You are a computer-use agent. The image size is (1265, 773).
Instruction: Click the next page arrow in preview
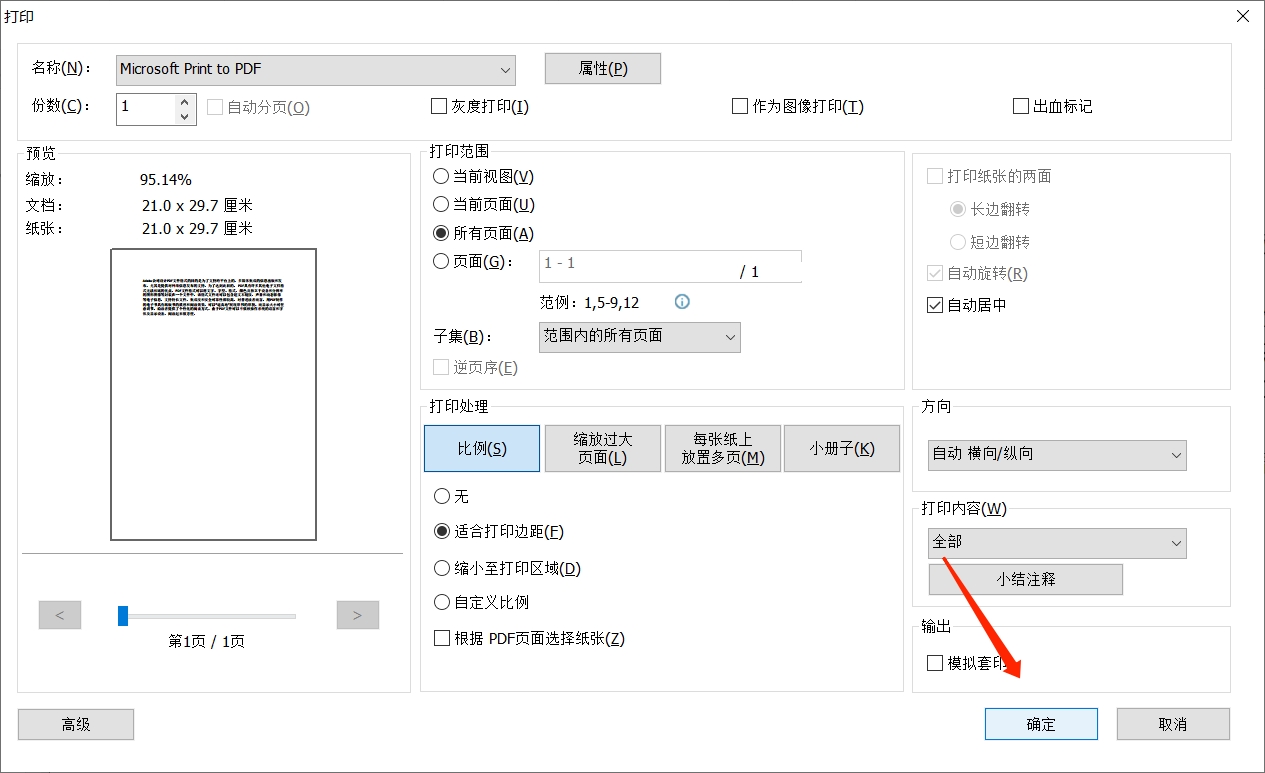(358, 615)
